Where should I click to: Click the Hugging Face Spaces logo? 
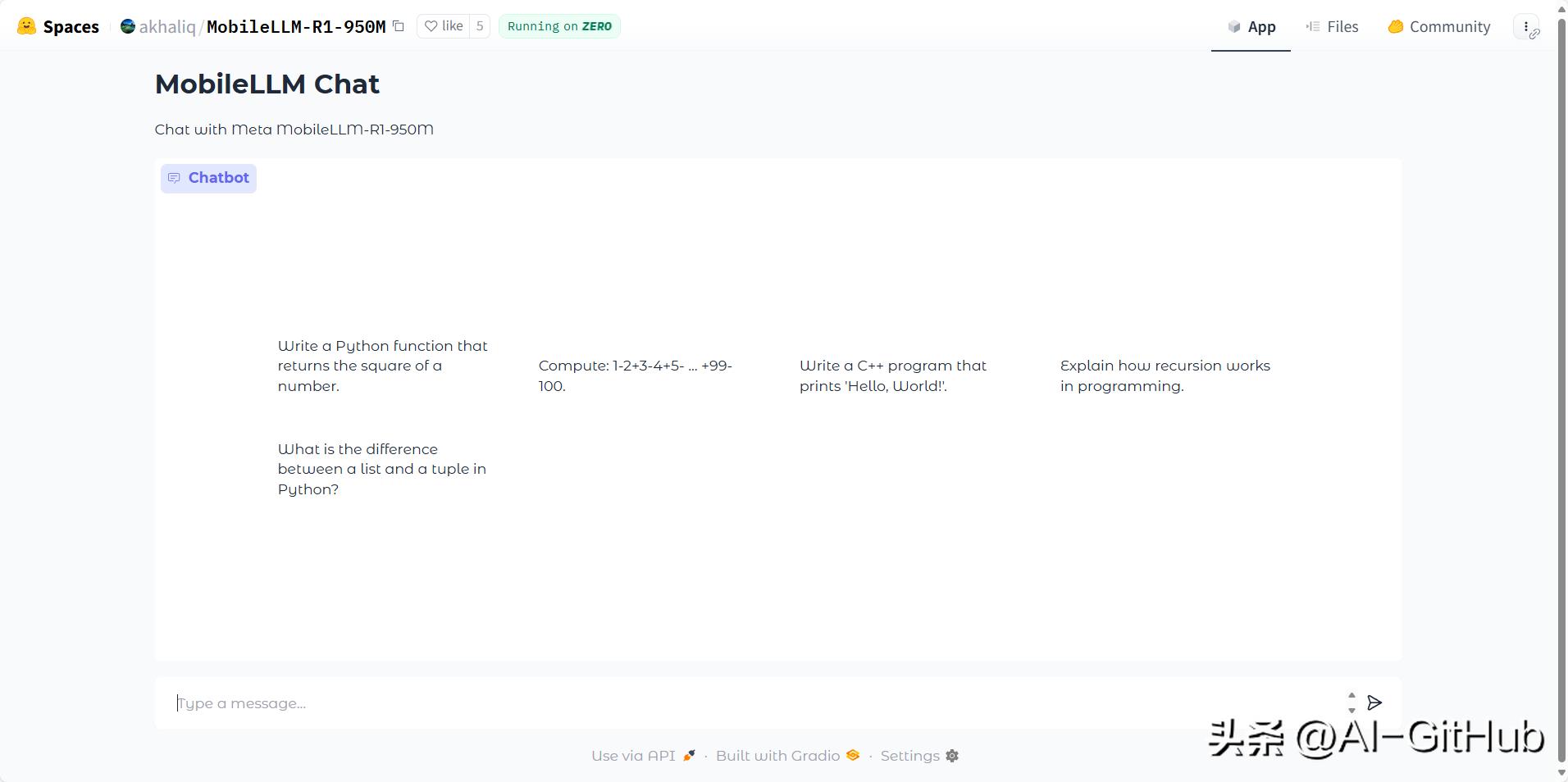pyautogui.click(x=26, y=26)
